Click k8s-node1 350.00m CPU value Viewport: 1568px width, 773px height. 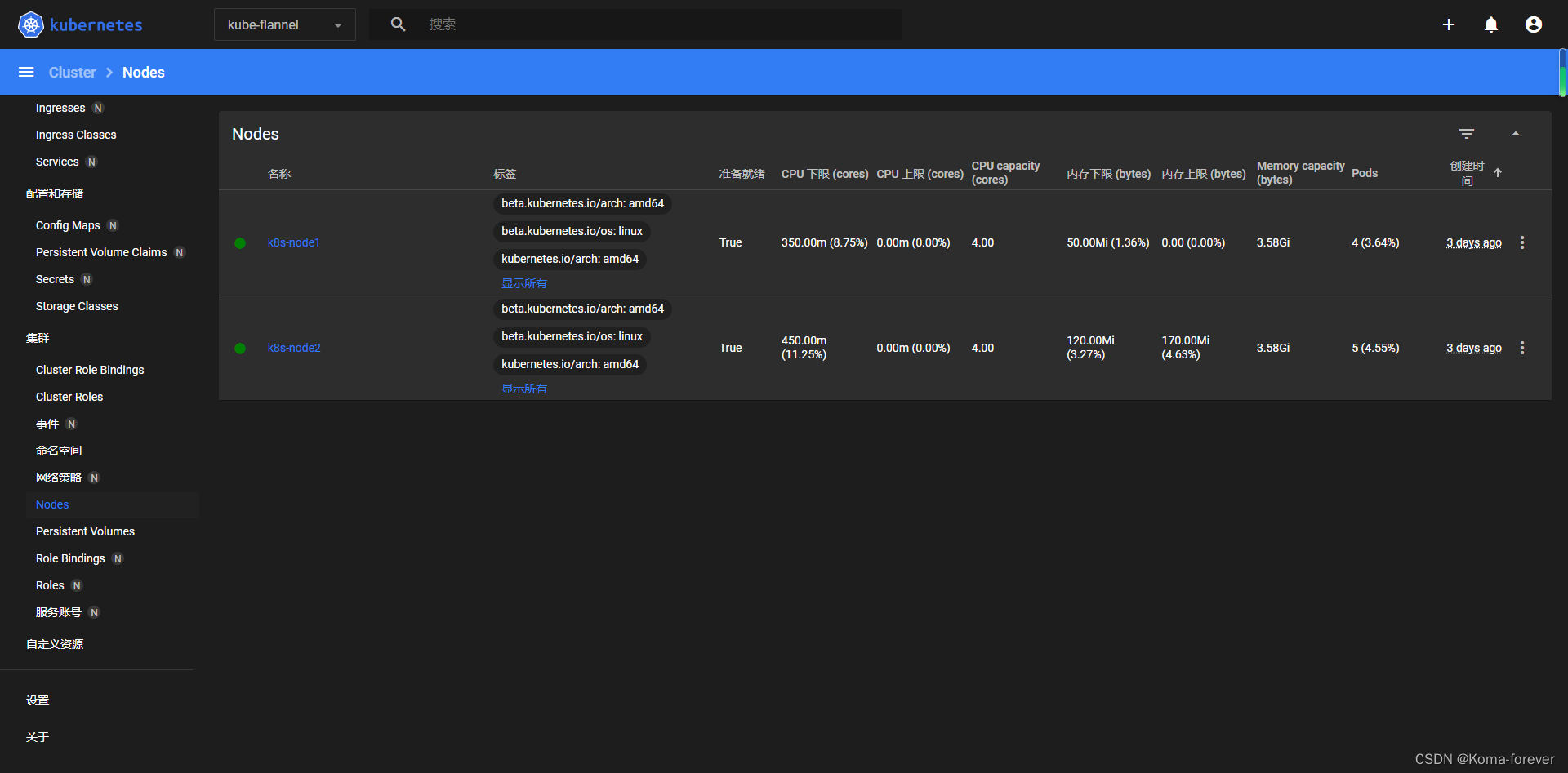pyautogui.click(x=824, y=242)
